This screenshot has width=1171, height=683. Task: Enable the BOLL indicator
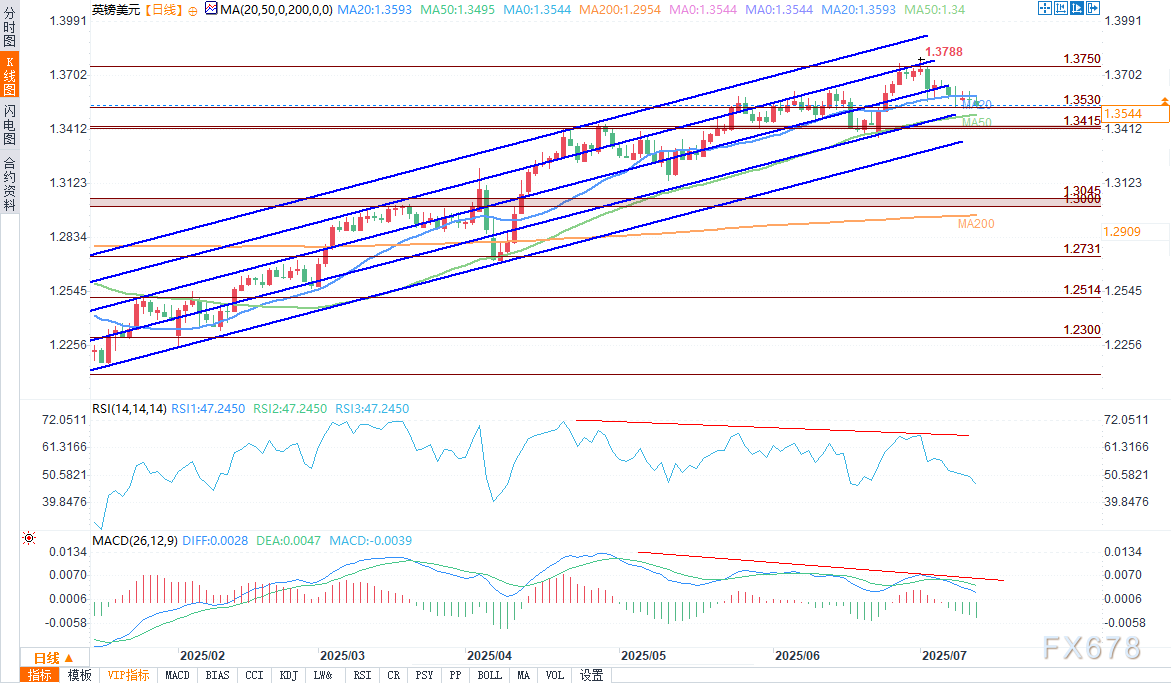point(489,675)
